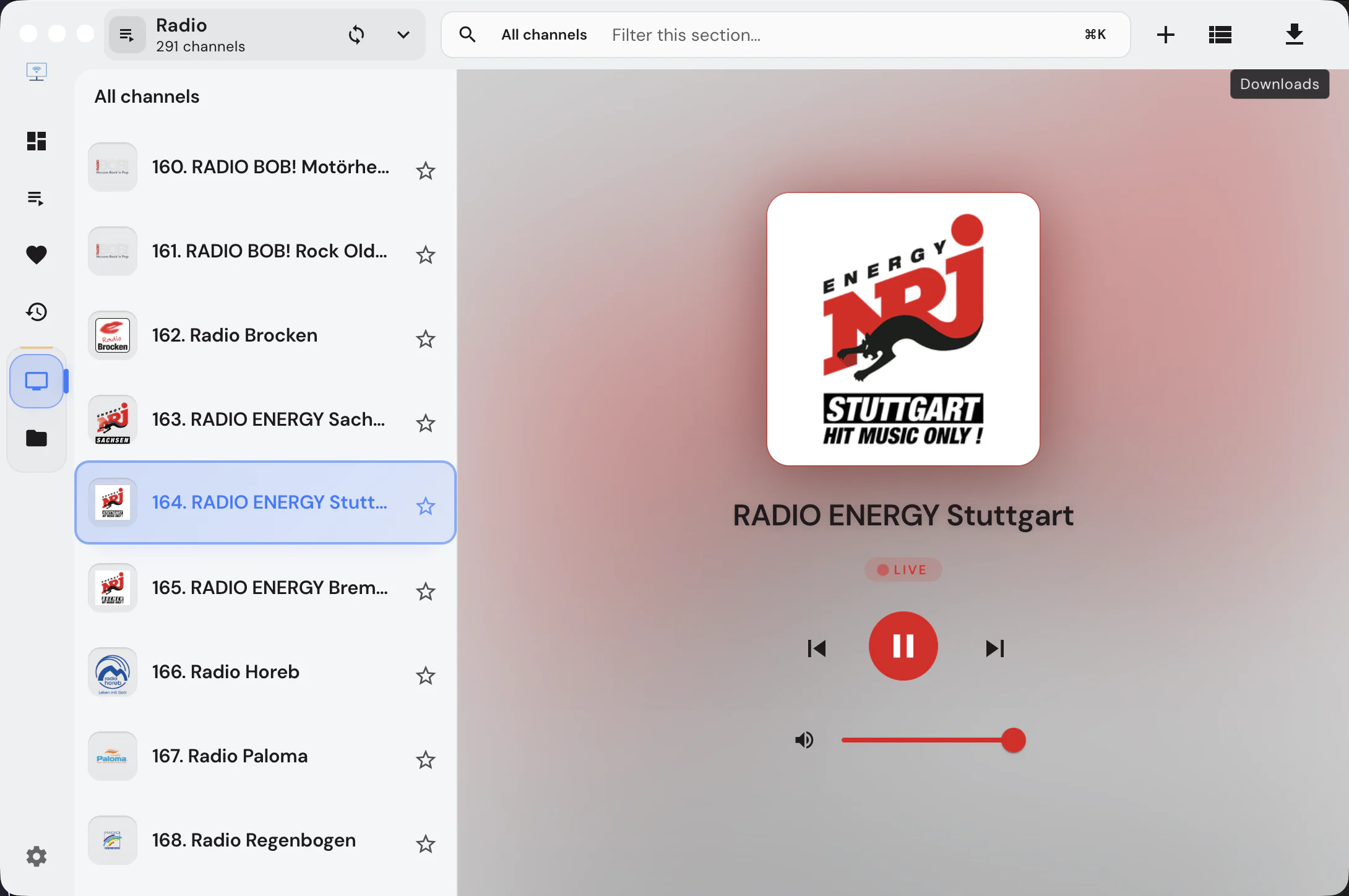Click ENERGY Sachsen logo thumbnail
Viewport: 1349px width, 896px height.
tap(113, 420)
